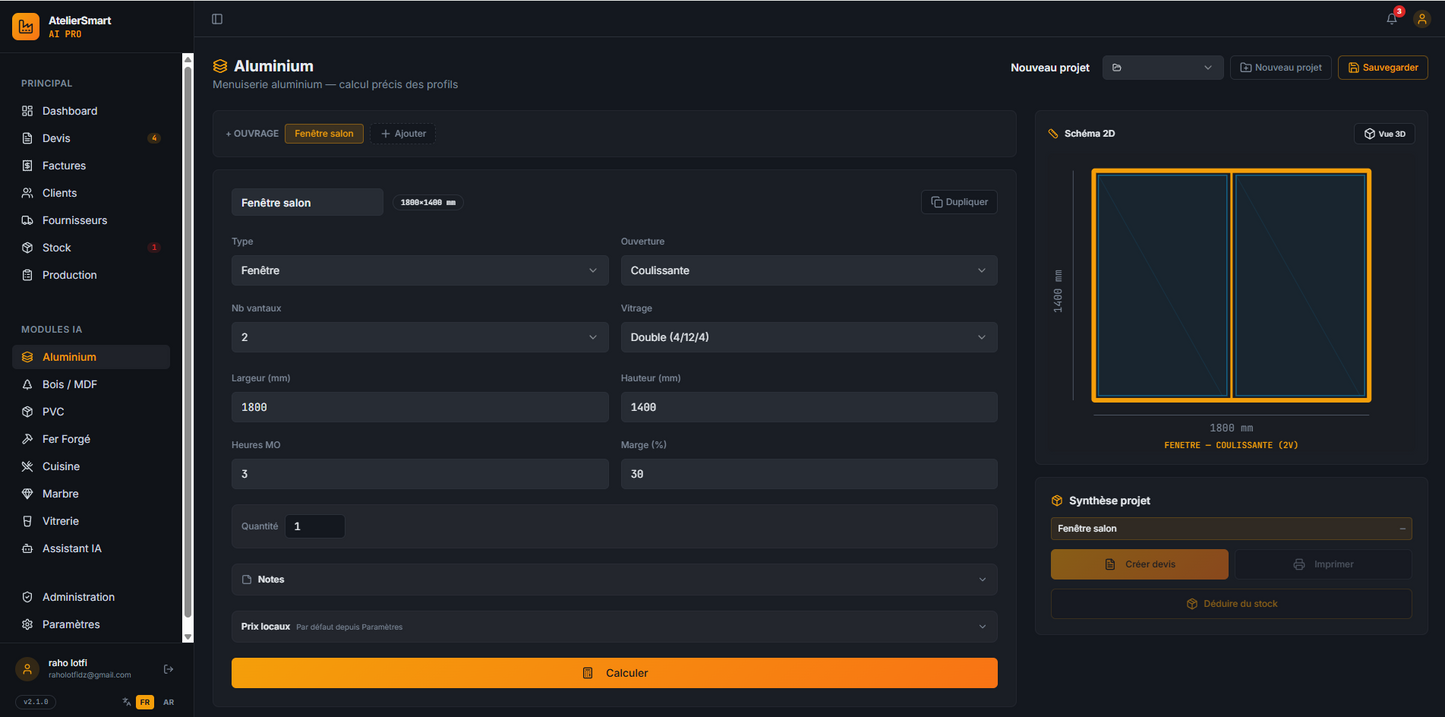Click the user profile icon in header
This screenshot has width=1445, height=717.
coord(1422,19)
